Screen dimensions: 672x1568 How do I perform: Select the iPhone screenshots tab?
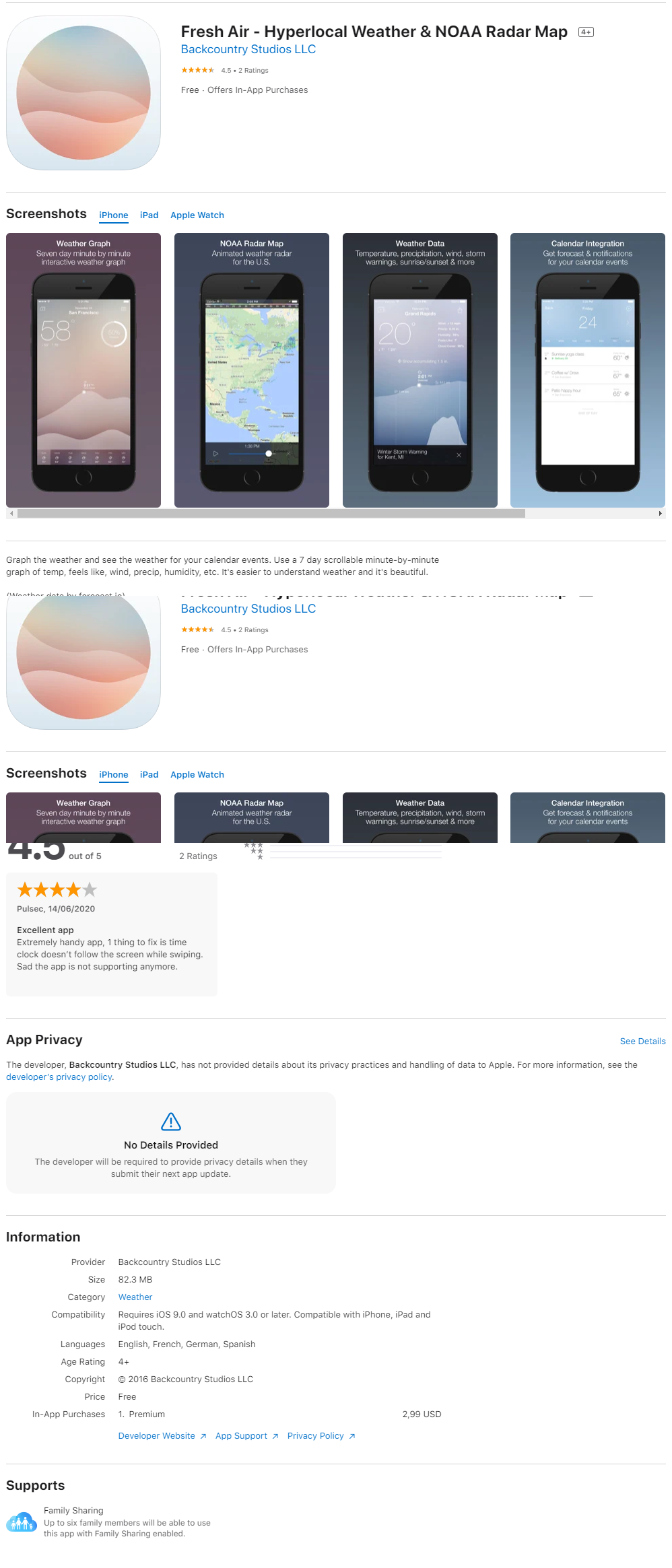coord(114,215)
